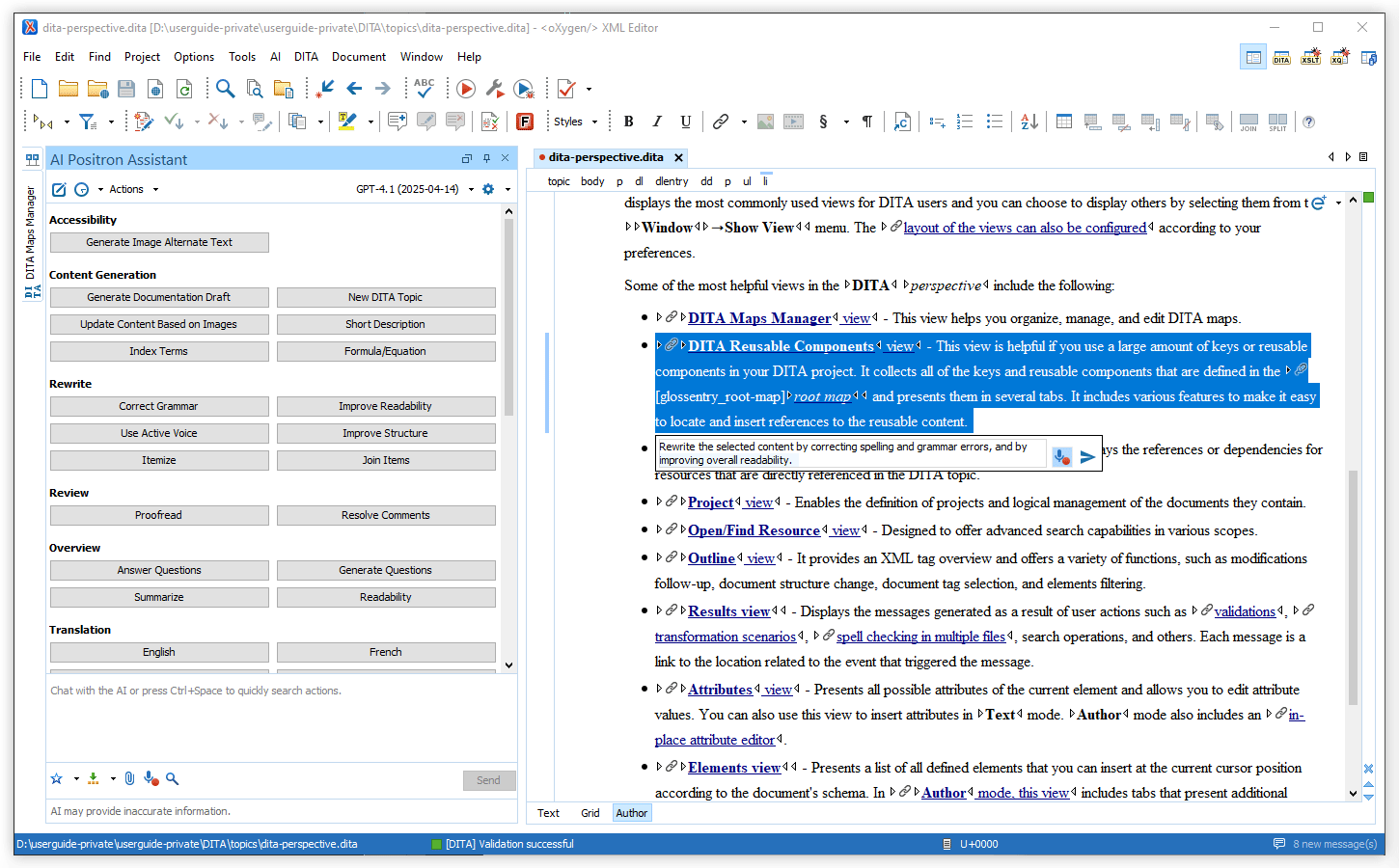Apply transformation scenario red play icon

466,89
